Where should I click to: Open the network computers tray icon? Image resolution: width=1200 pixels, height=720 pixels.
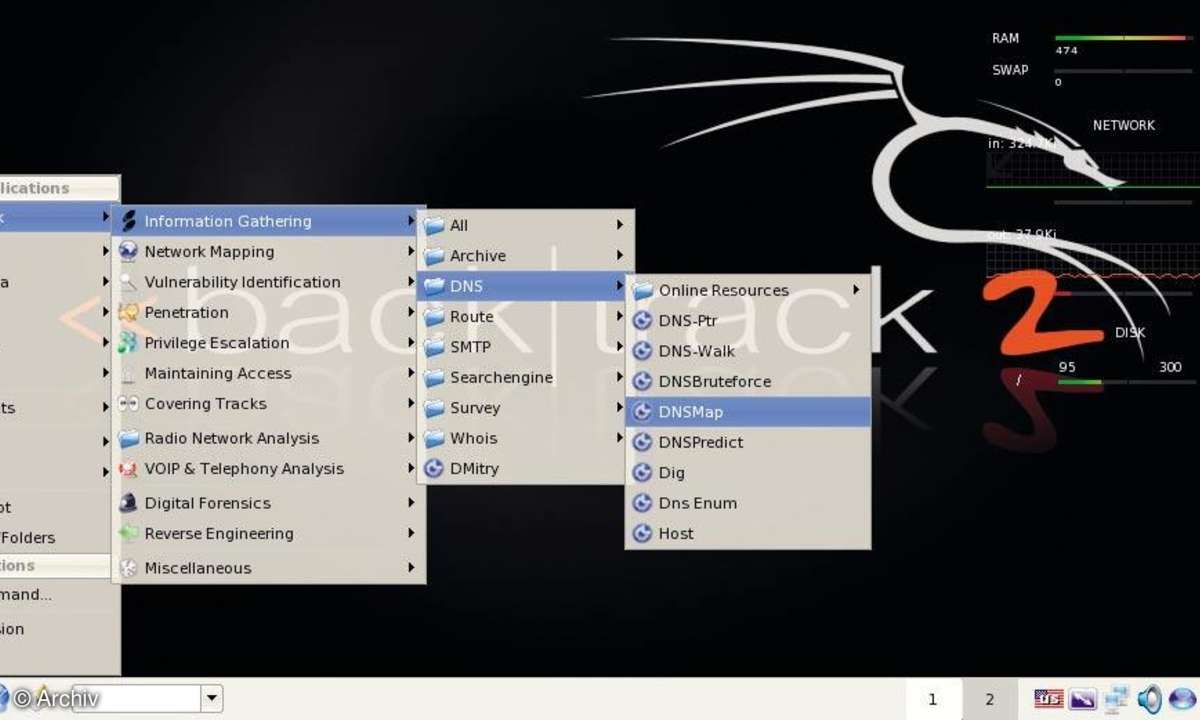click(x=1116, y=699)
